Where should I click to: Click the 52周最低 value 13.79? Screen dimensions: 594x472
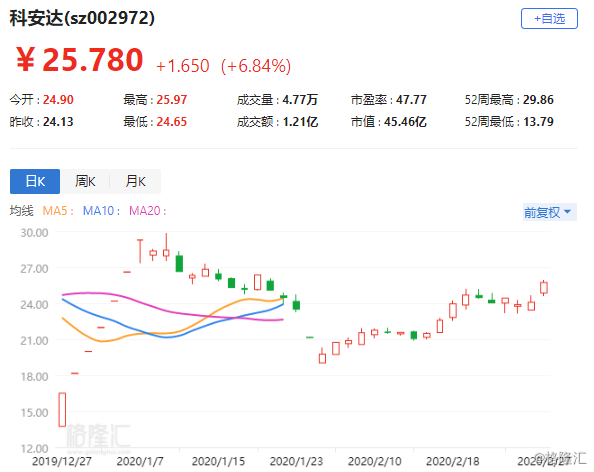tap(538, 122)
